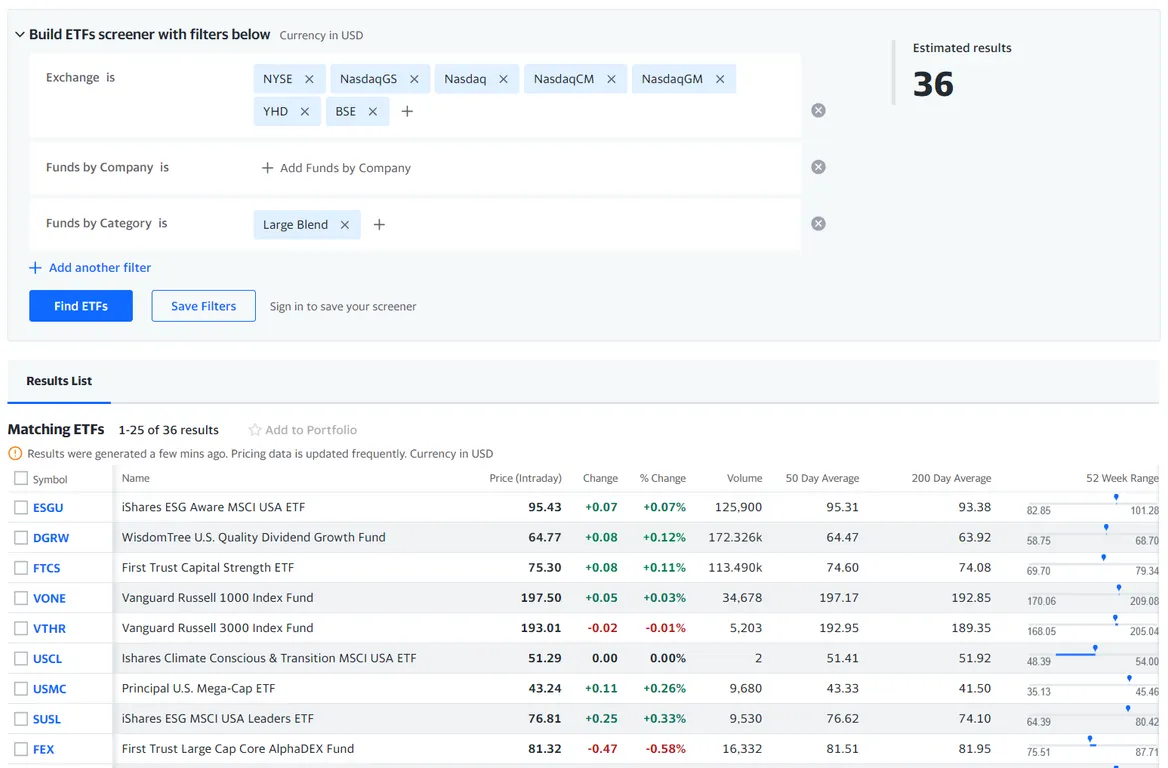Image resolution: width=1168 pixels, height=768 pixels.
Task: Toggle the select-all Symbol checkbox
Action: (21, 478)
